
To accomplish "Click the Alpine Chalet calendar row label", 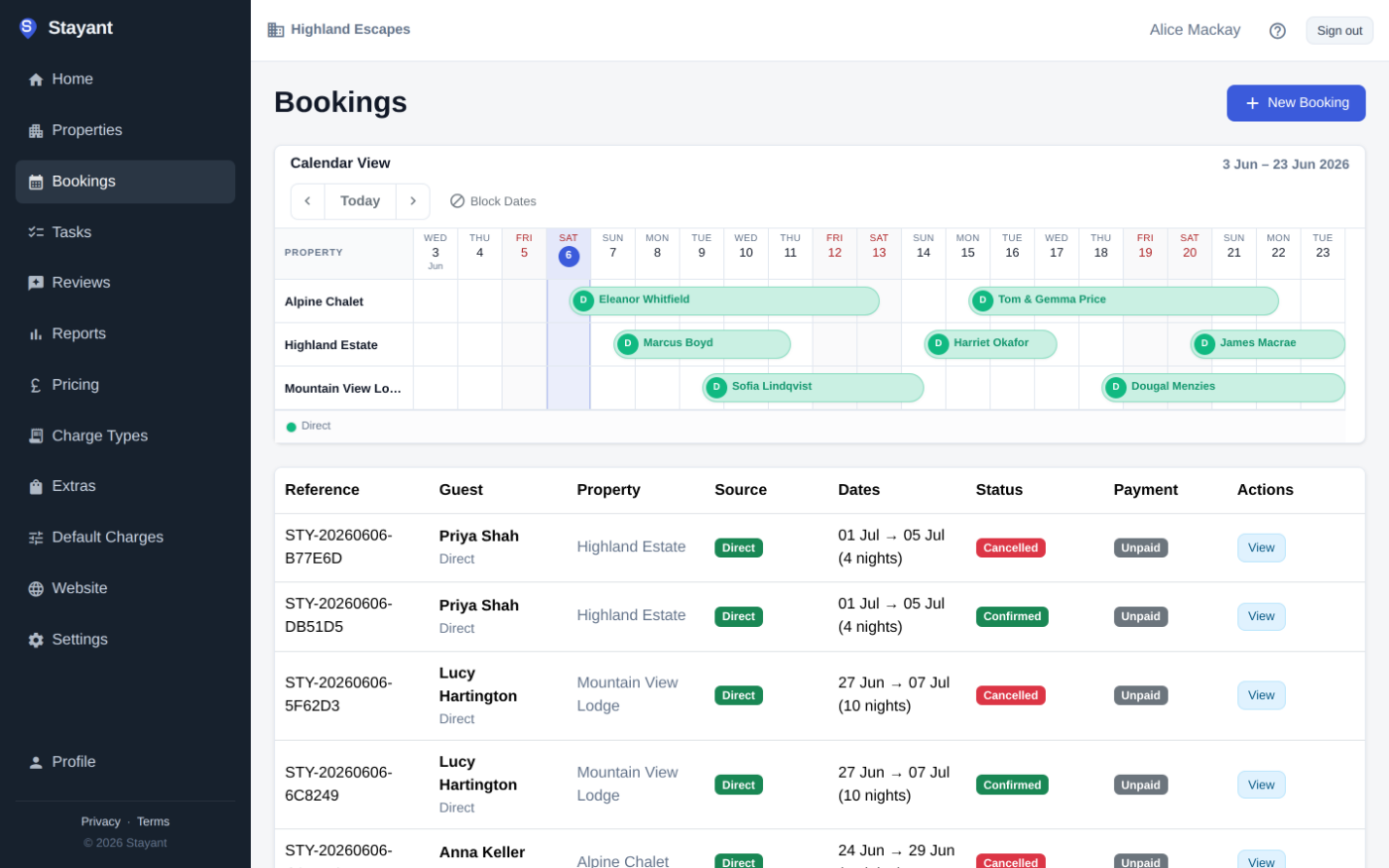I will tap(323, 302).
